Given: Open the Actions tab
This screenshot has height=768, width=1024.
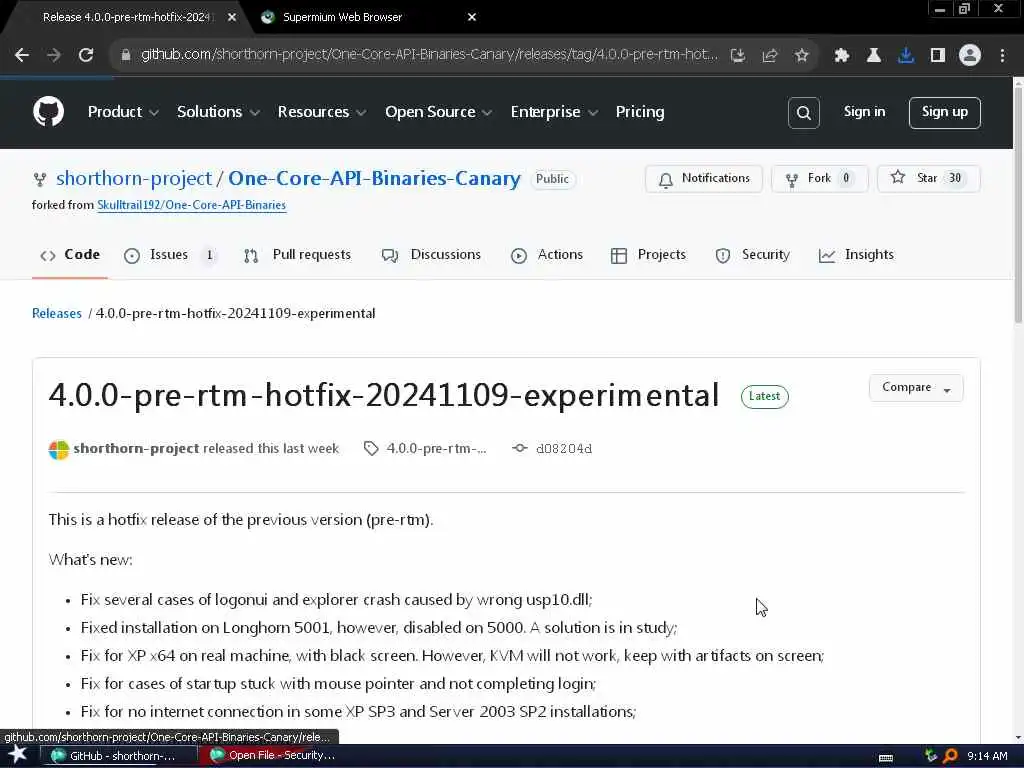Looking at the screenshot, I should tap(547, 255).
